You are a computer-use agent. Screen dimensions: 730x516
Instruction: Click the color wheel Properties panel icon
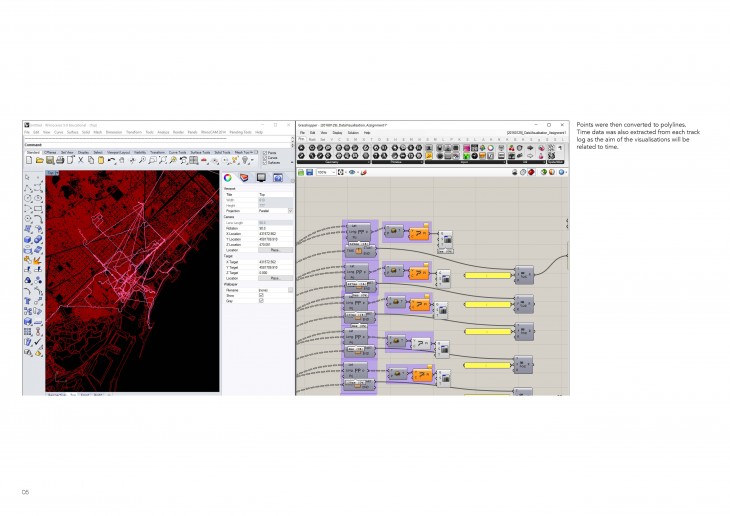point(229,177)
